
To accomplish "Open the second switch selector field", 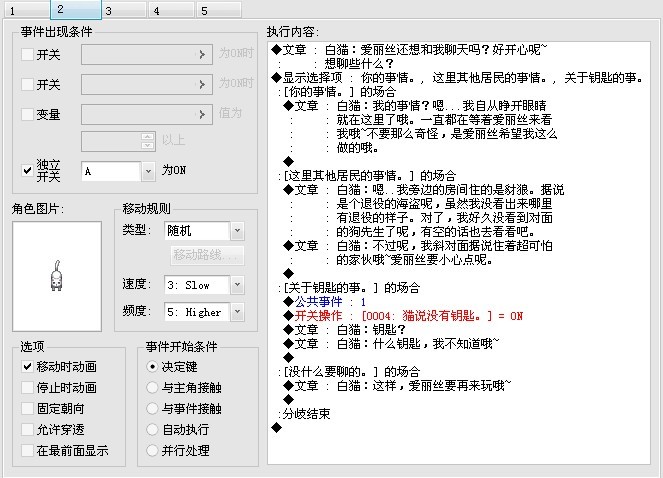I will coord(147,84).
